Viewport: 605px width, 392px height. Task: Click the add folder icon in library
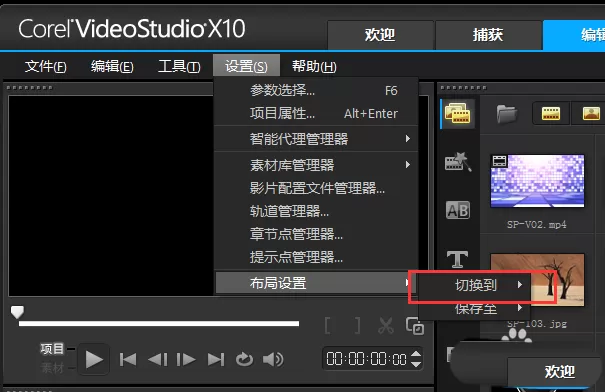507,113
